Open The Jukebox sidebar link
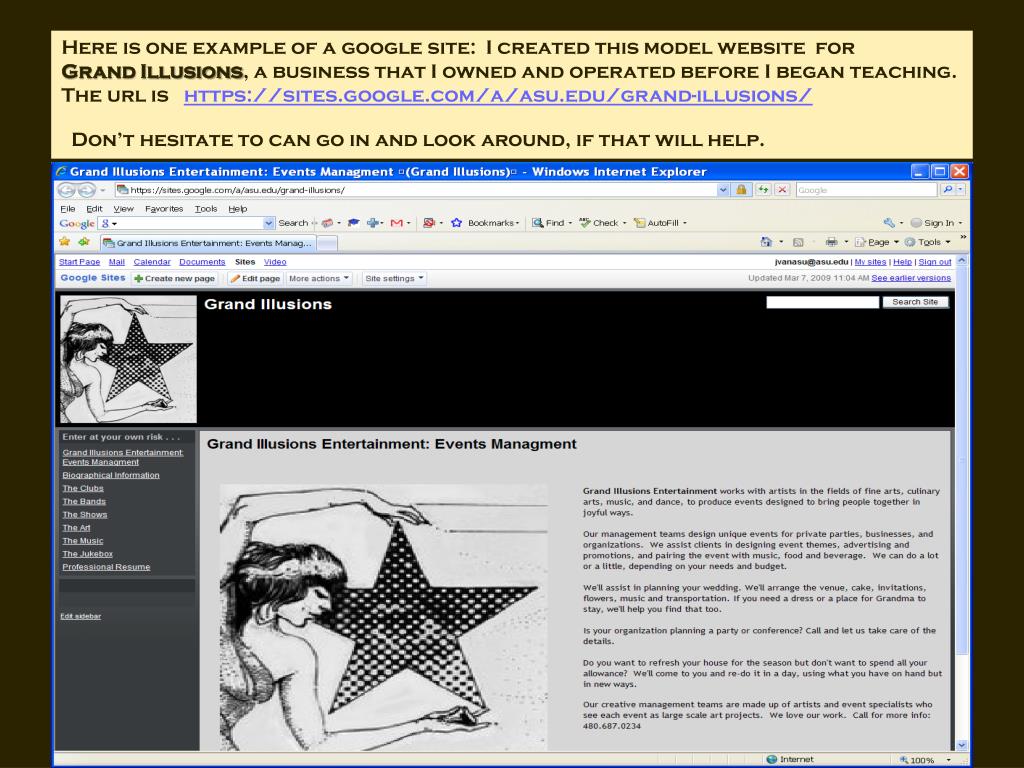Viewport: 1024px width, 768px height. [x=88, y=554]
